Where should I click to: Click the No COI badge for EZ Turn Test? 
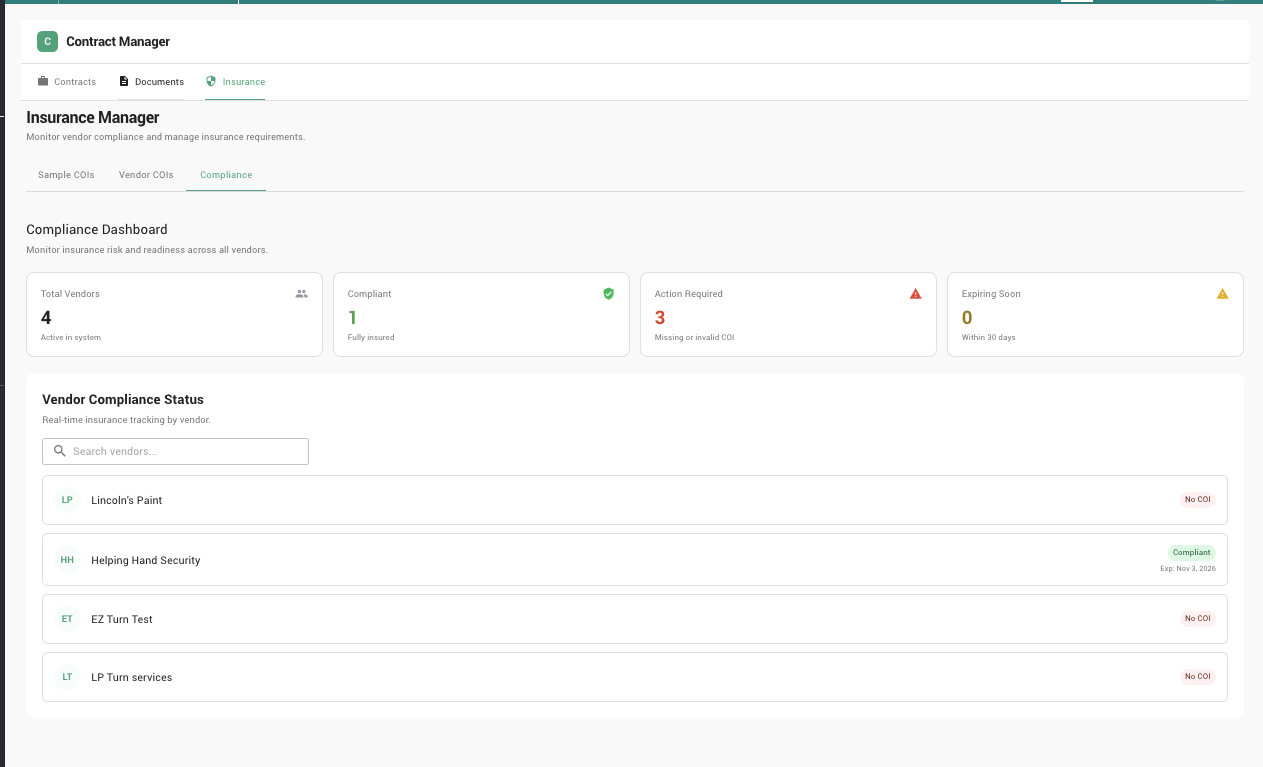[x=1197, y=619]
